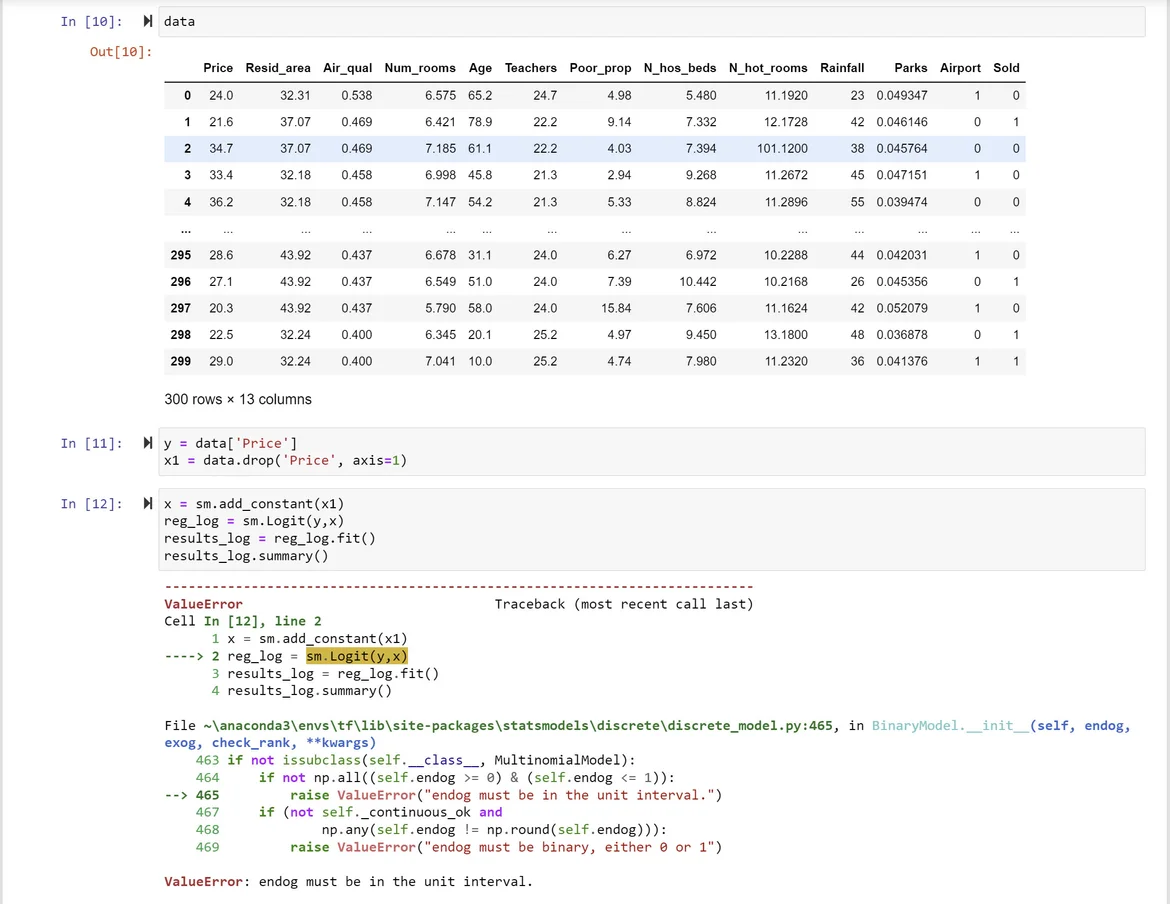The height and width of the screenshot is (904, 1170).
Task: Run cell In [11] defining y and x1
Action: 149,443
